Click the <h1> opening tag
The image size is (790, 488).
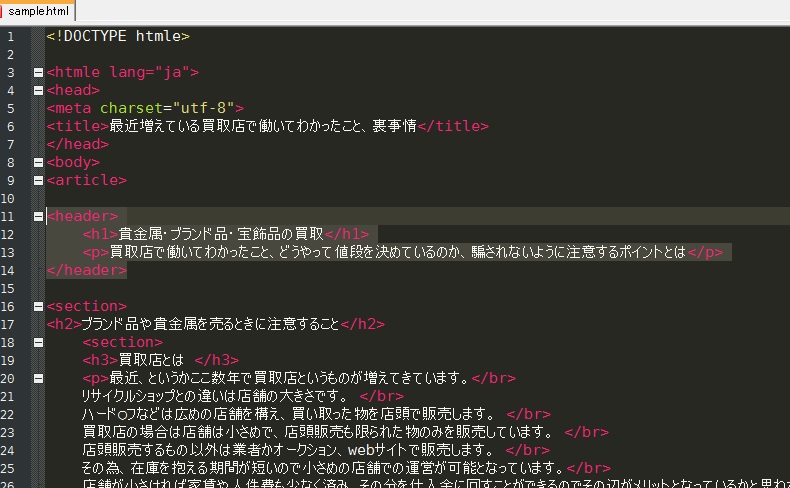coord(100,234)
